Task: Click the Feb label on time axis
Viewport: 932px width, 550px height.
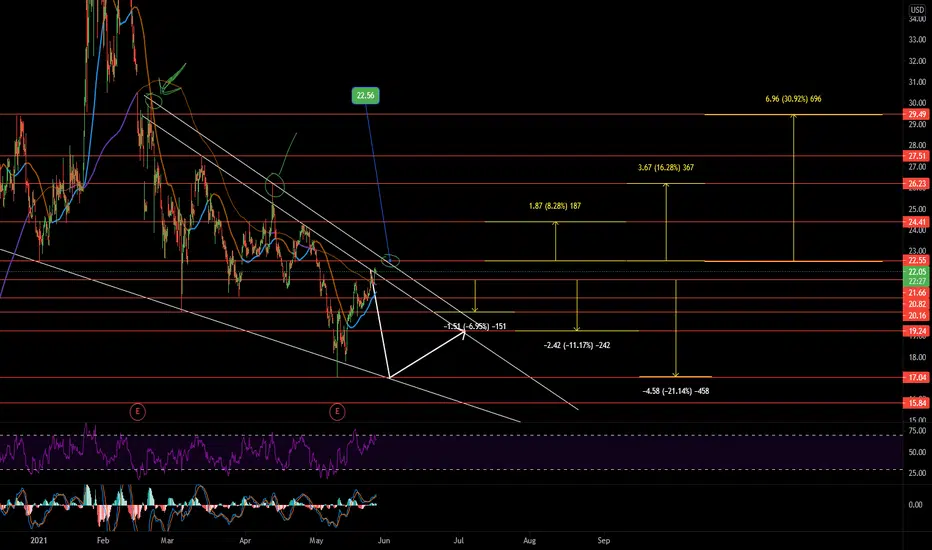Action: pos(103,540)
